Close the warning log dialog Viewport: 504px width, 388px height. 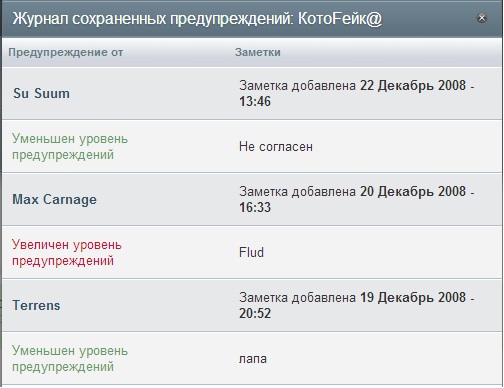pyautogui.click(x=482, y=18)
